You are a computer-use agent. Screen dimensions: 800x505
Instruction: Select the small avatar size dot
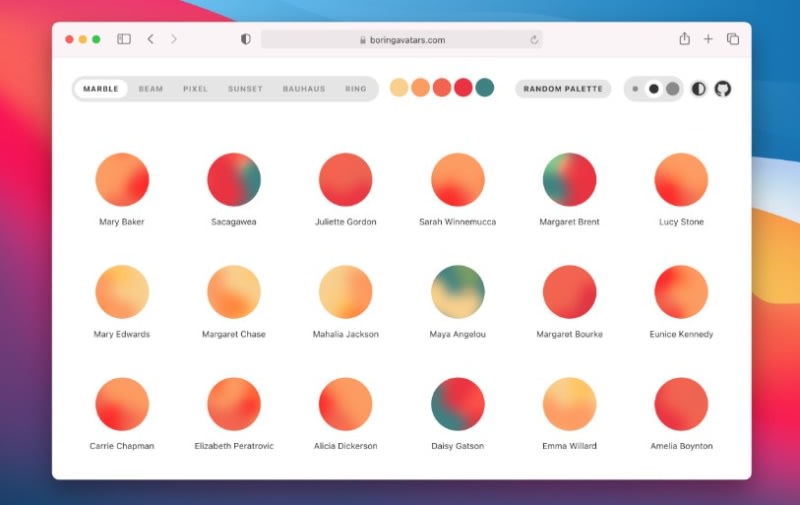pyautogui.click(x=635, y=89)
